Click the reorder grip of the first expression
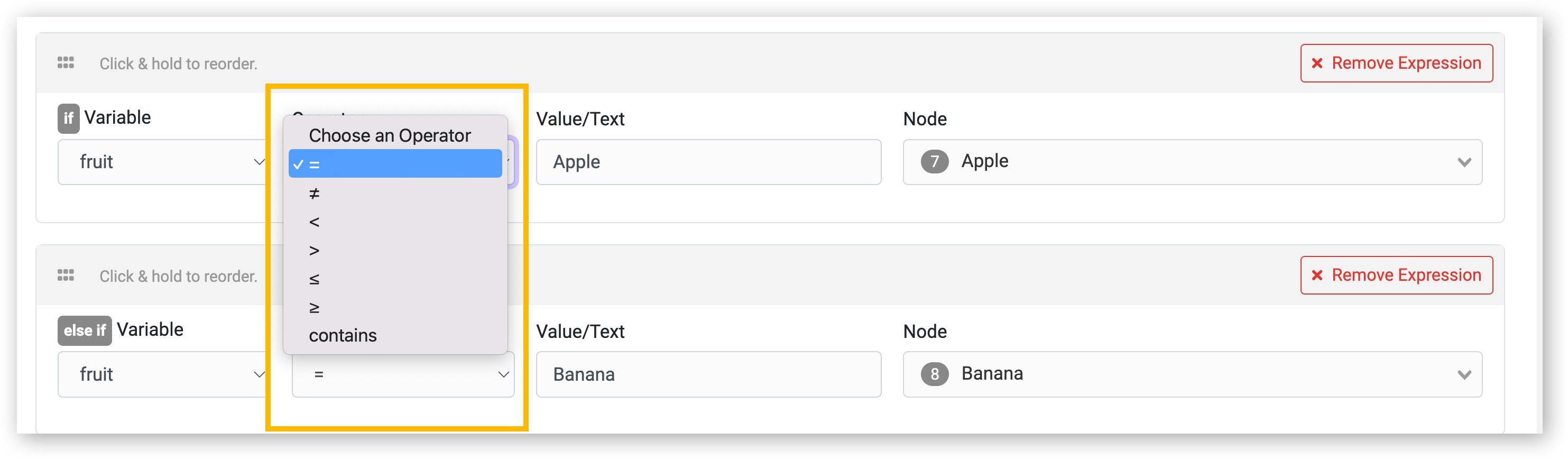 (66, 63)
